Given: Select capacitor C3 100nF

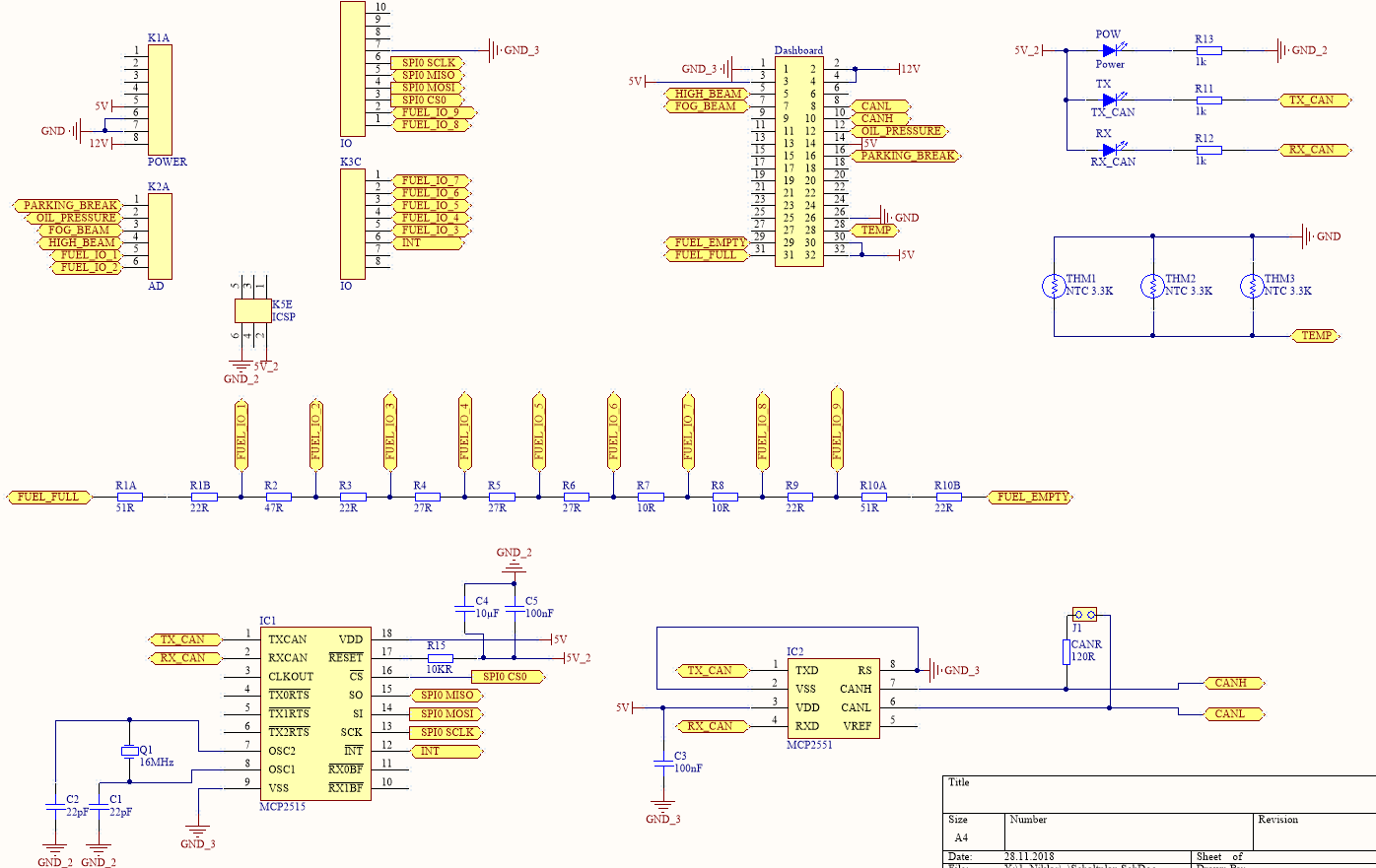Looking at the screenshot, I should (x=662, y=763).
